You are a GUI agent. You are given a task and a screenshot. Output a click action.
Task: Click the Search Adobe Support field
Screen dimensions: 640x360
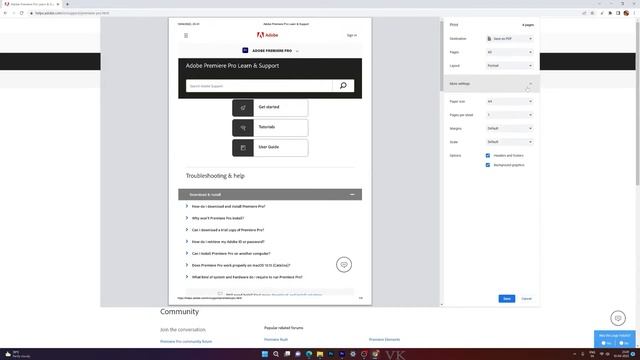(259, 86)
